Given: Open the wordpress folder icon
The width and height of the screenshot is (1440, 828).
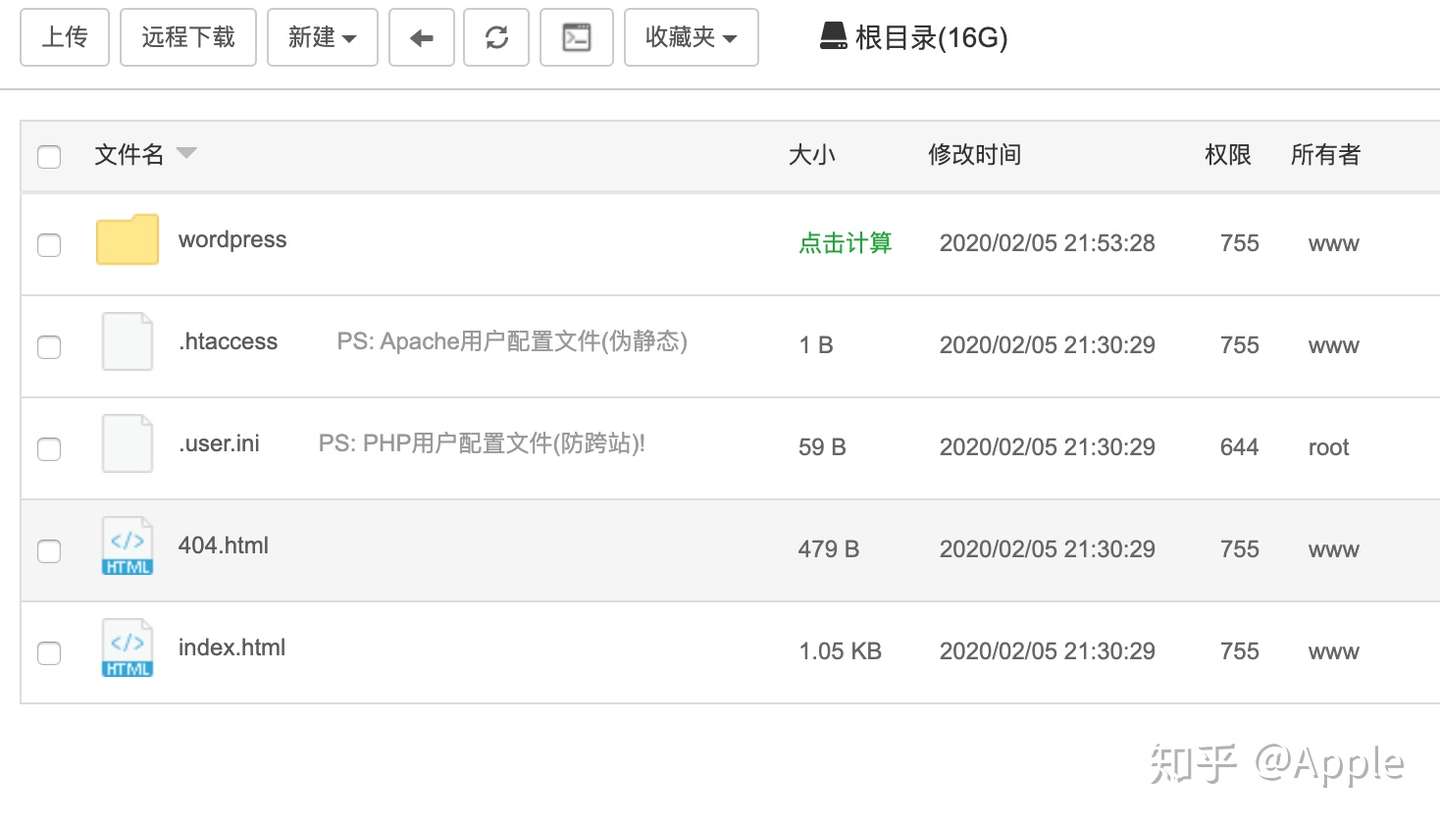Looking at the screenshot, I should (127, 240).
